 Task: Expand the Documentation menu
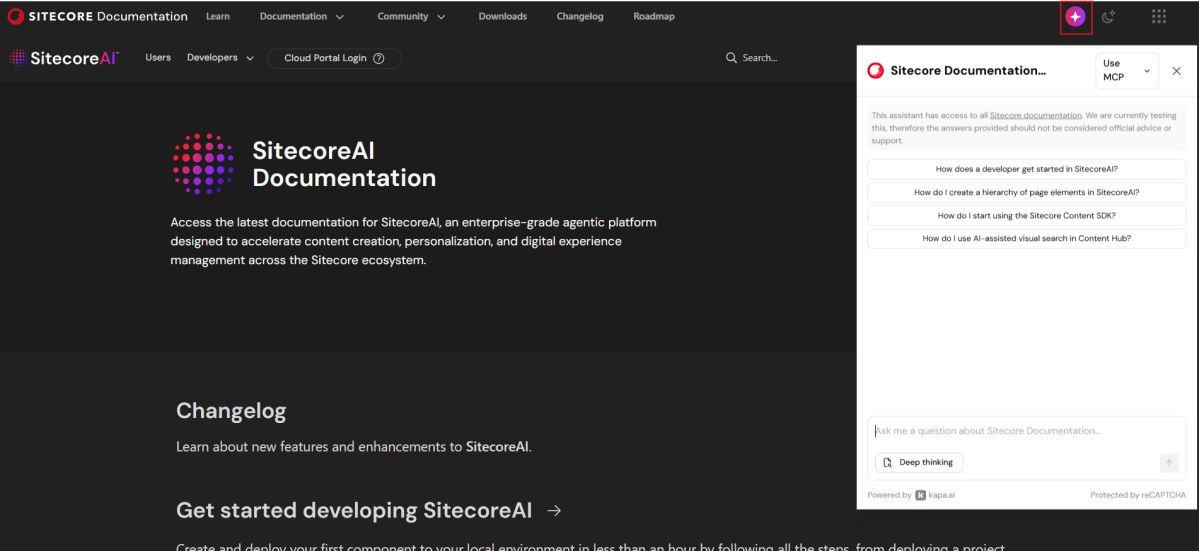tap(301, 16)
